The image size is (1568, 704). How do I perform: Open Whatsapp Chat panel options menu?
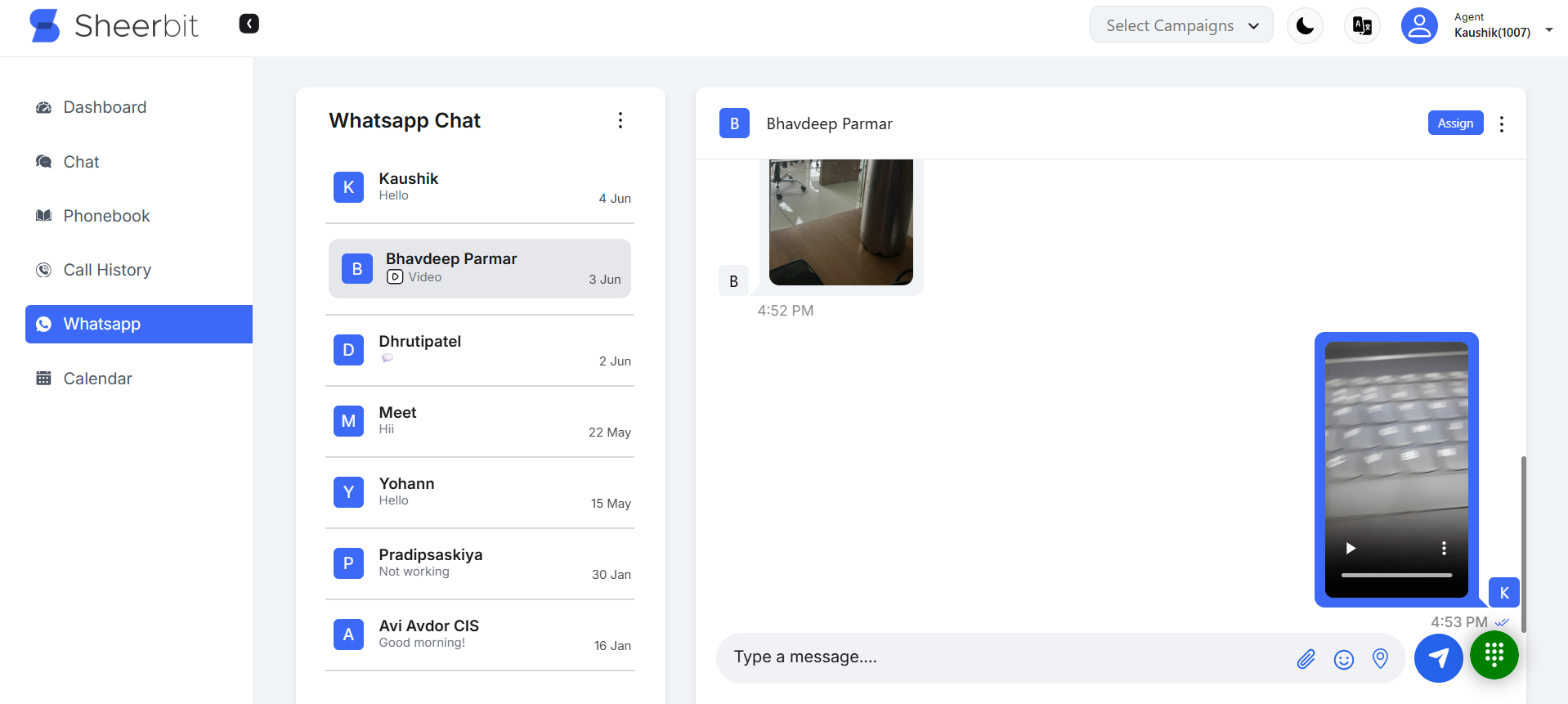pos(620,120)
